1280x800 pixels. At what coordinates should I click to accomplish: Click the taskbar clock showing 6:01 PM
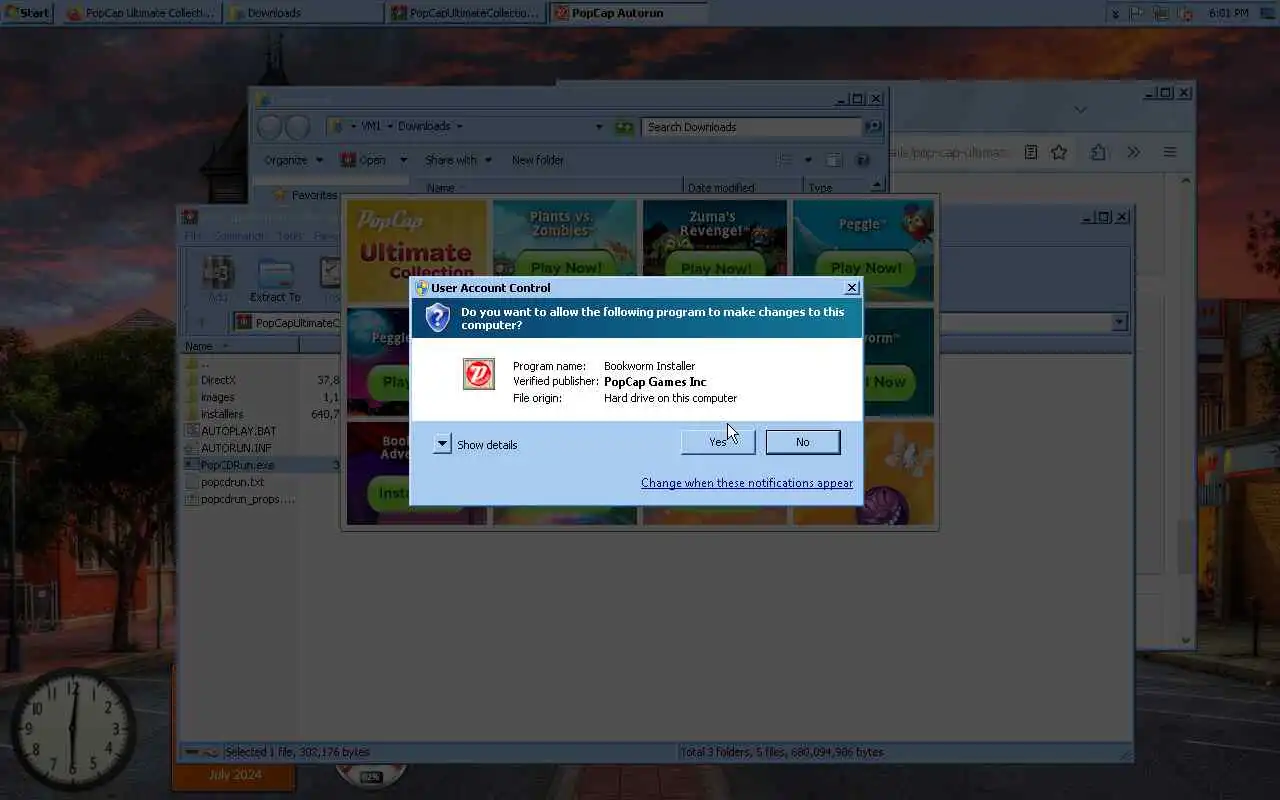(1228, 14)
